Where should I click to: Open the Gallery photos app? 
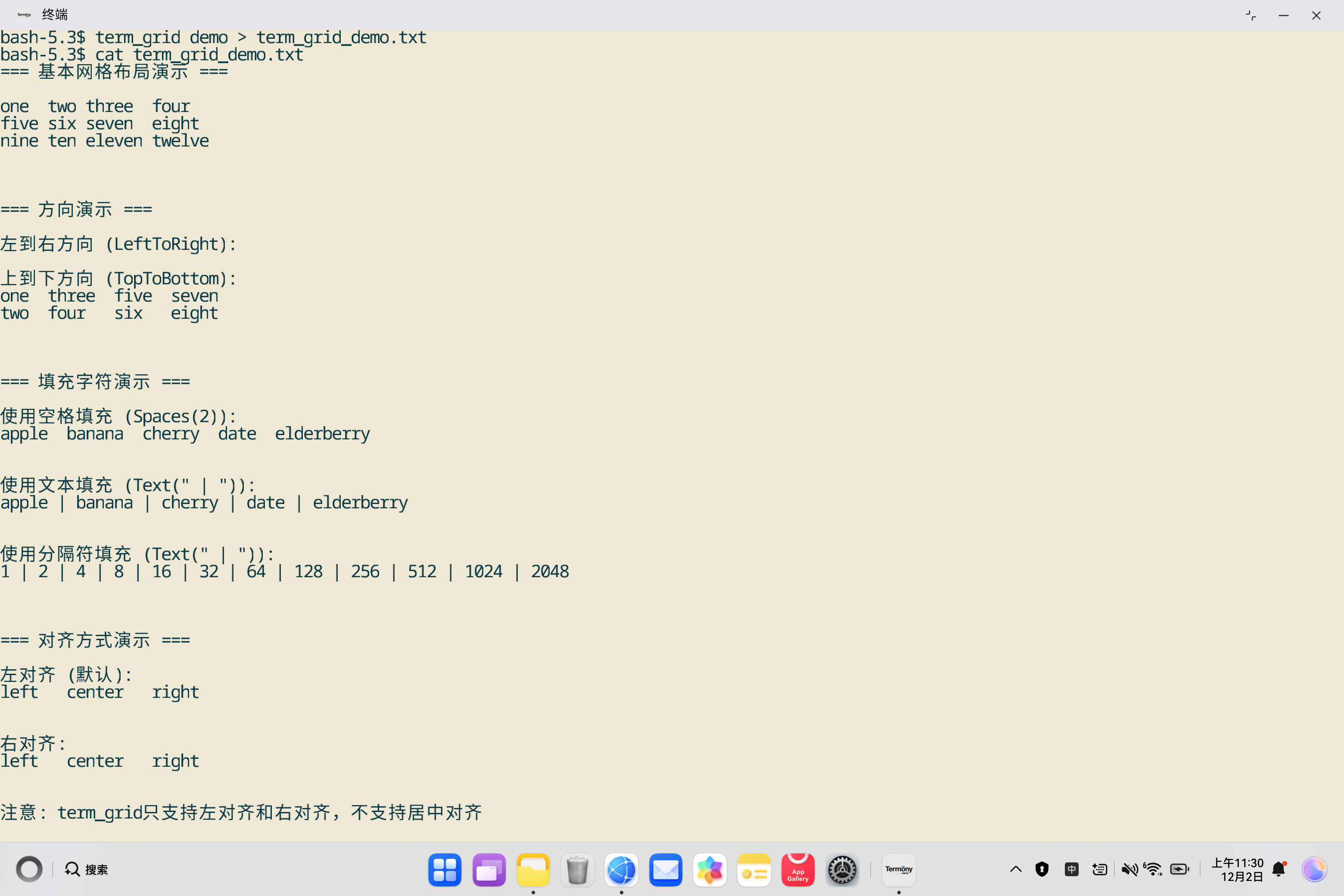click(709, 870)
